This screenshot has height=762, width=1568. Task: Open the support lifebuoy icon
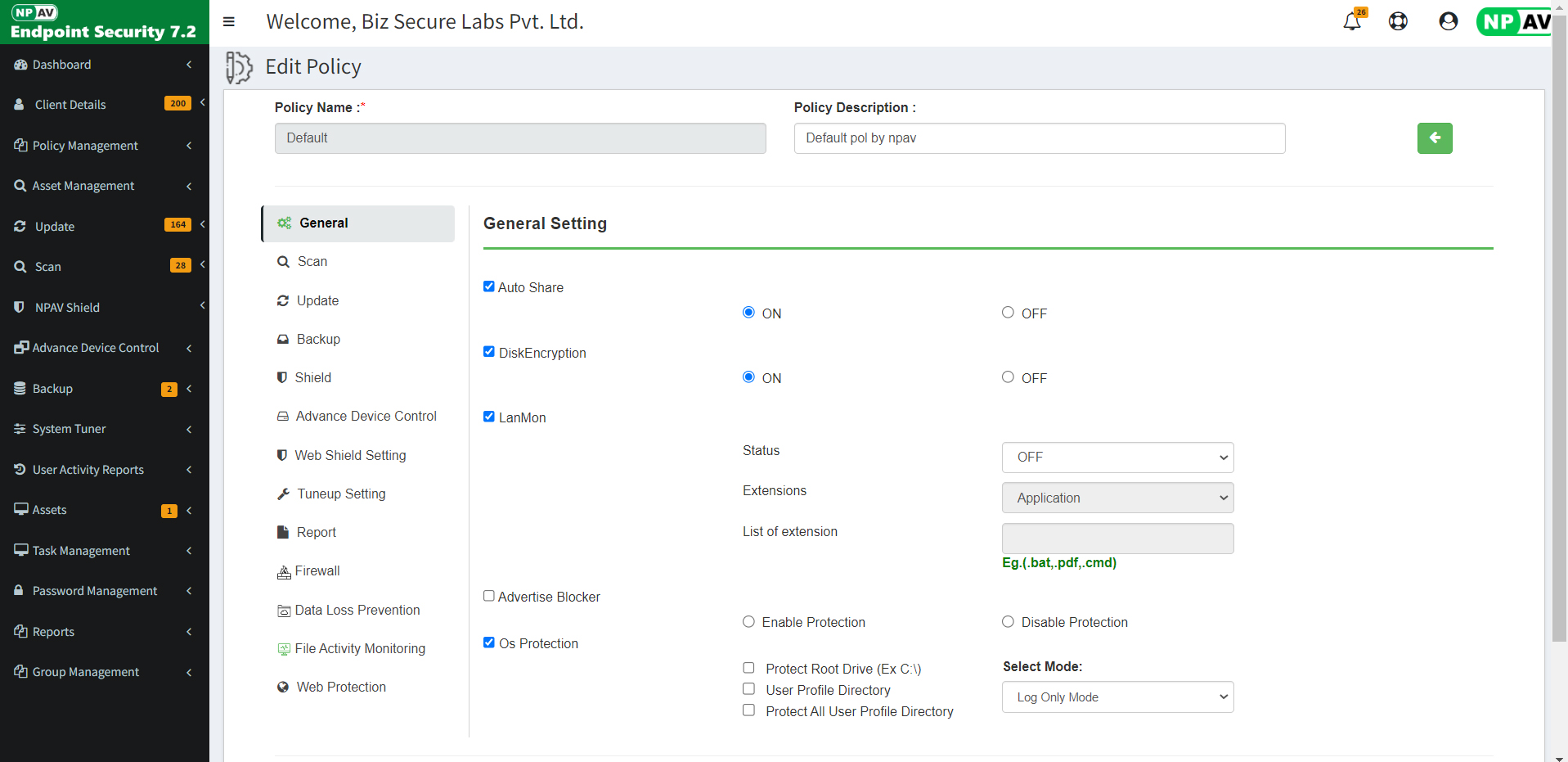click(1398, 21)
